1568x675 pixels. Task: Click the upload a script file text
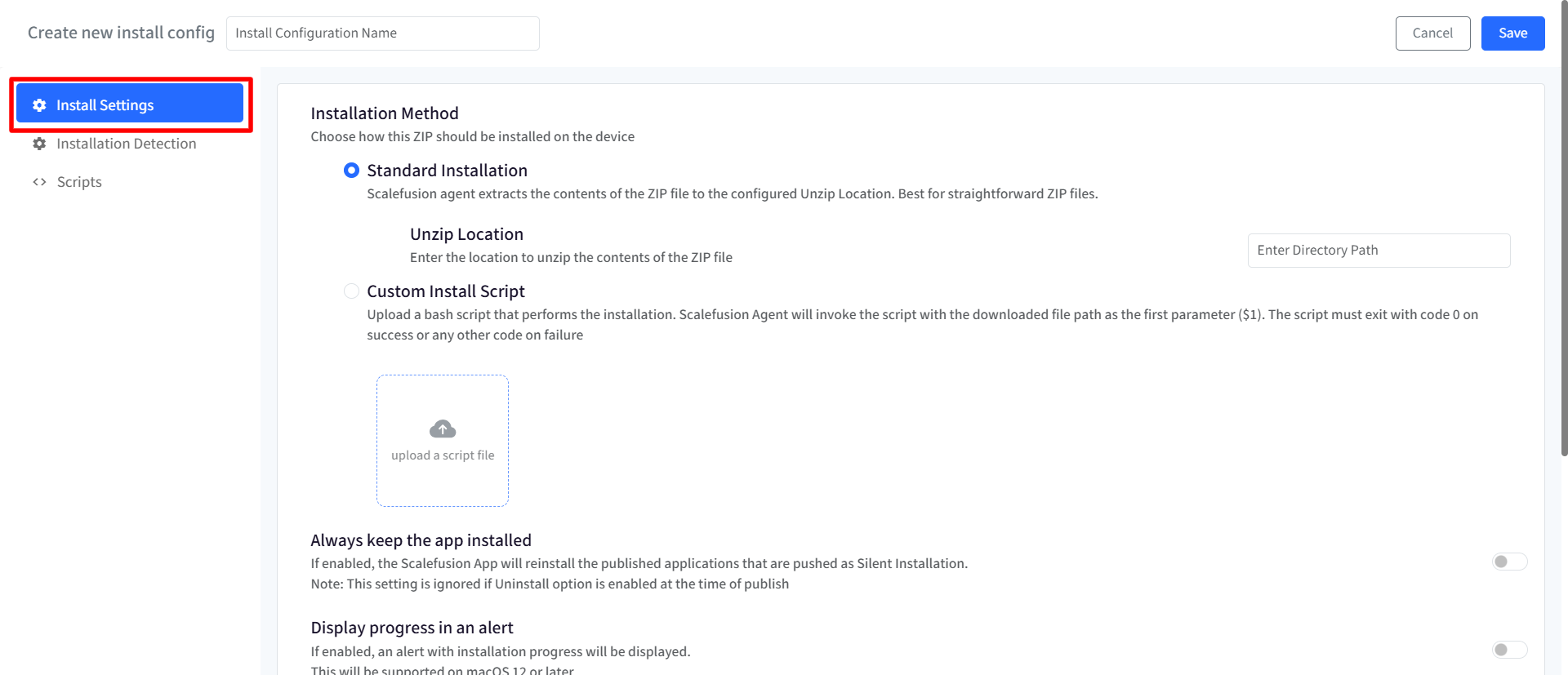coord(443,455)
